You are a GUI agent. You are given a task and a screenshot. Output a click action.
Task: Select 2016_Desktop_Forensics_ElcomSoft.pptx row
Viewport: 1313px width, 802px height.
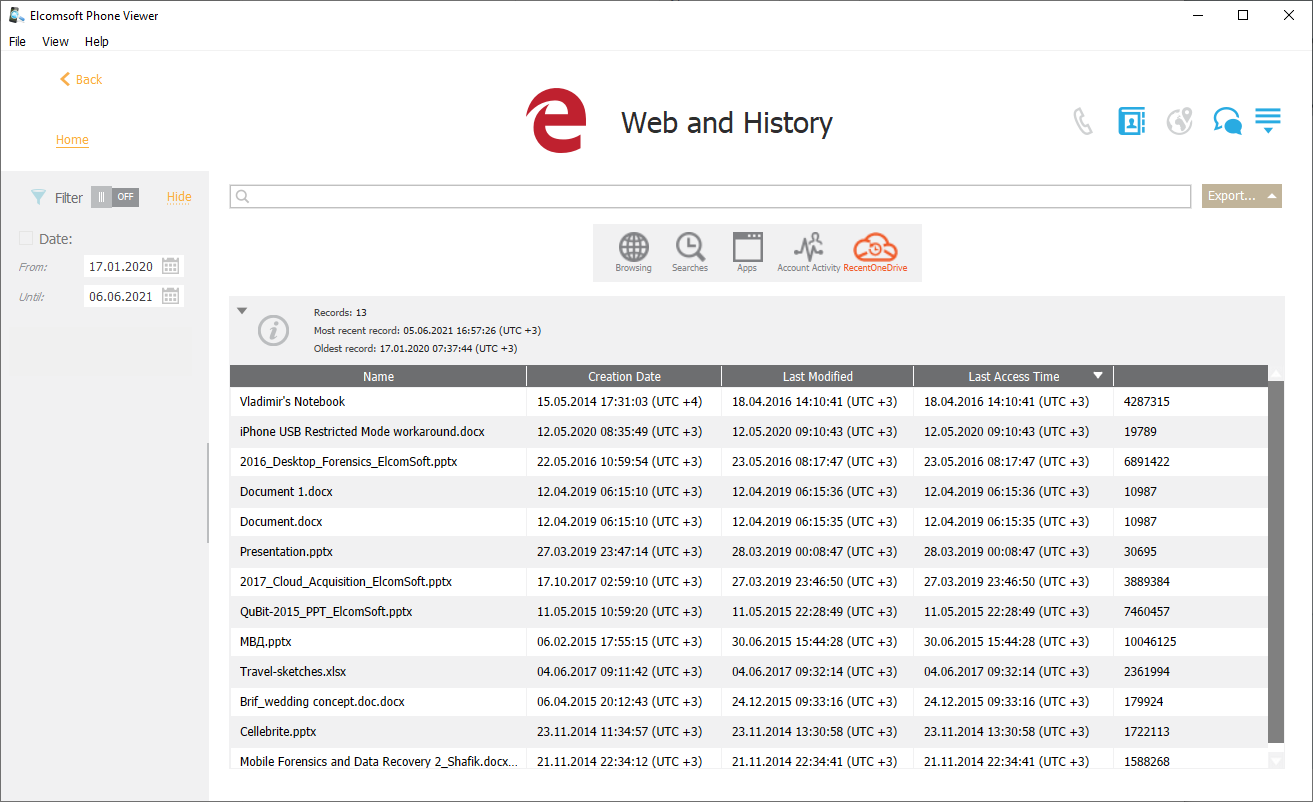pos(749,462)
